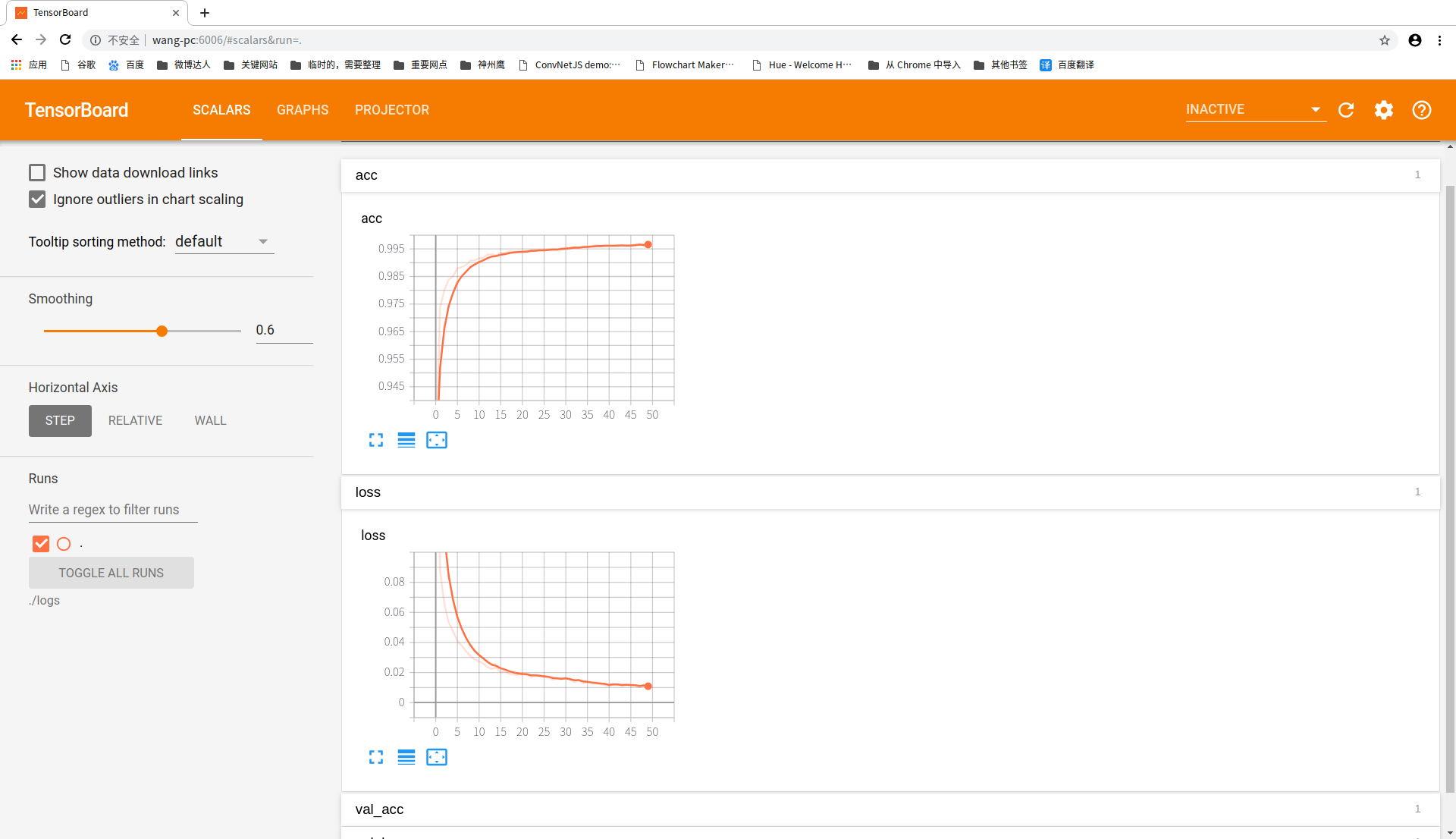Select RELATIVE horizontal axis mode
1456x839 pixels.
point(135,420)
